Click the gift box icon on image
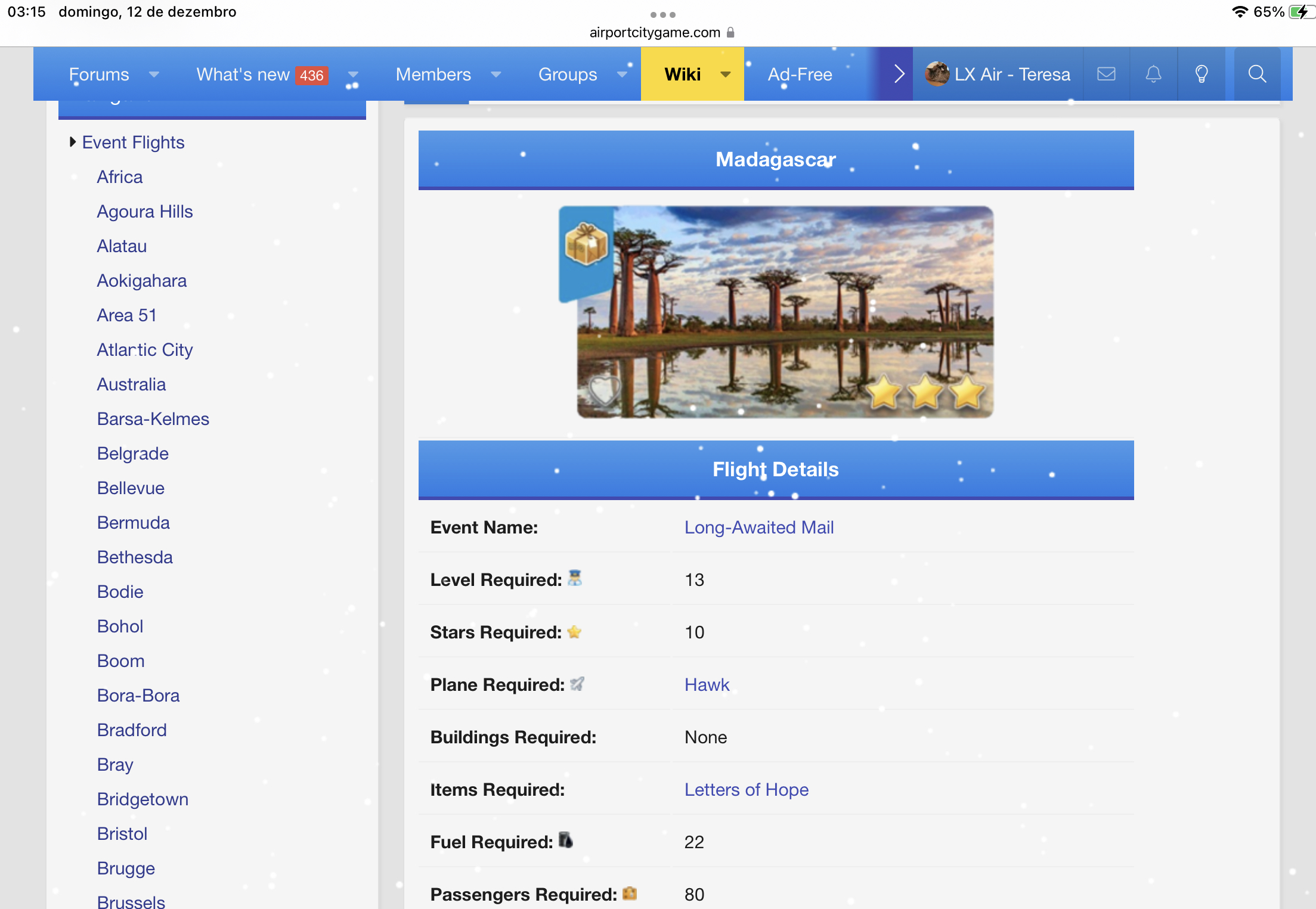The image size is (1316, 909). 586,244
